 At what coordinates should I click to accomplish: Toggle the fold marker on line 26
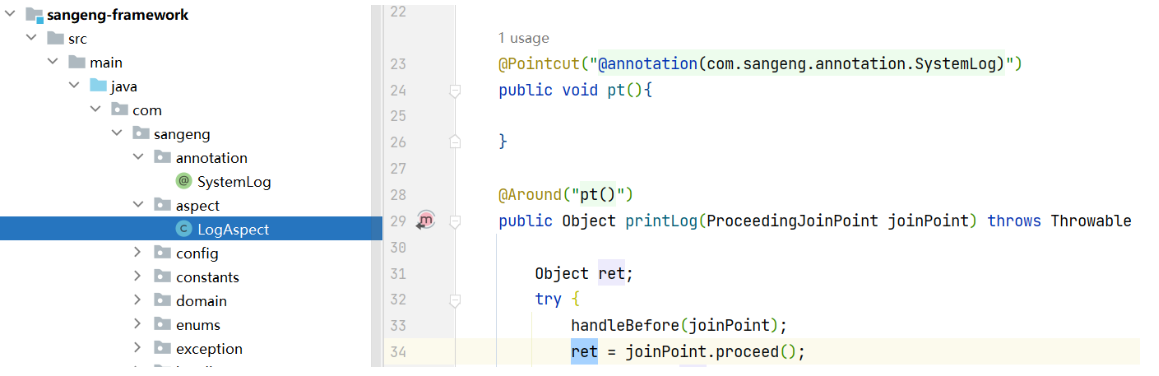click(x=455, y=141)
